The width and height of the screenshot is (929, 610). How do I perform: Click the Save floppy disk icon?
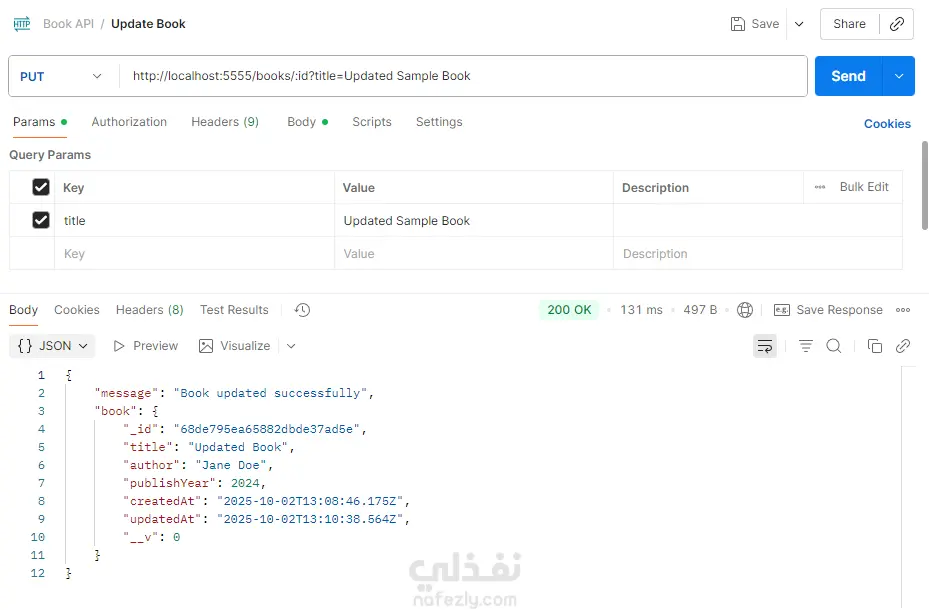coord(738,24)
